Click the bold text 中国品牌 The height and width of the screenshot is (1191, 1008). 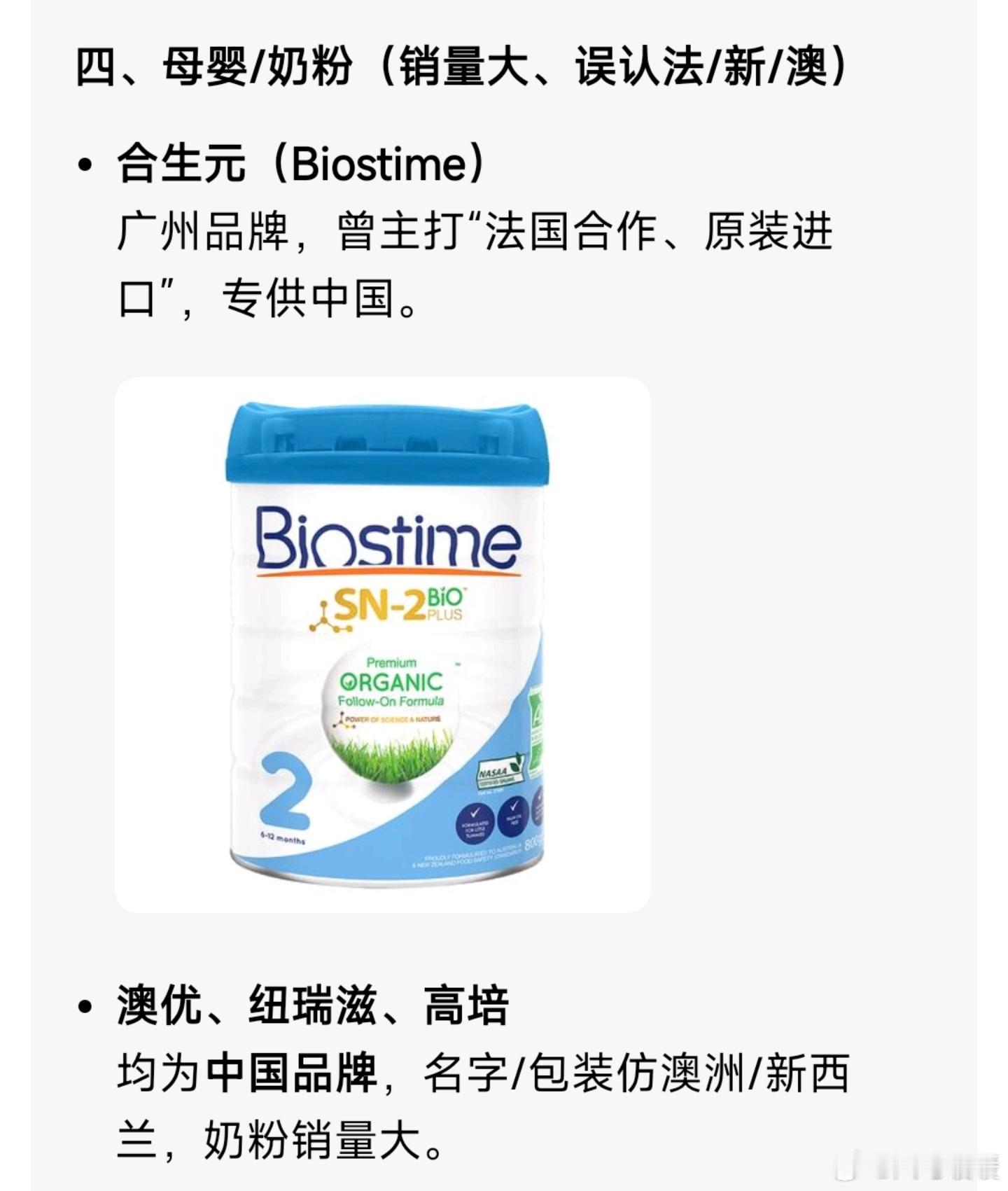291,1073
